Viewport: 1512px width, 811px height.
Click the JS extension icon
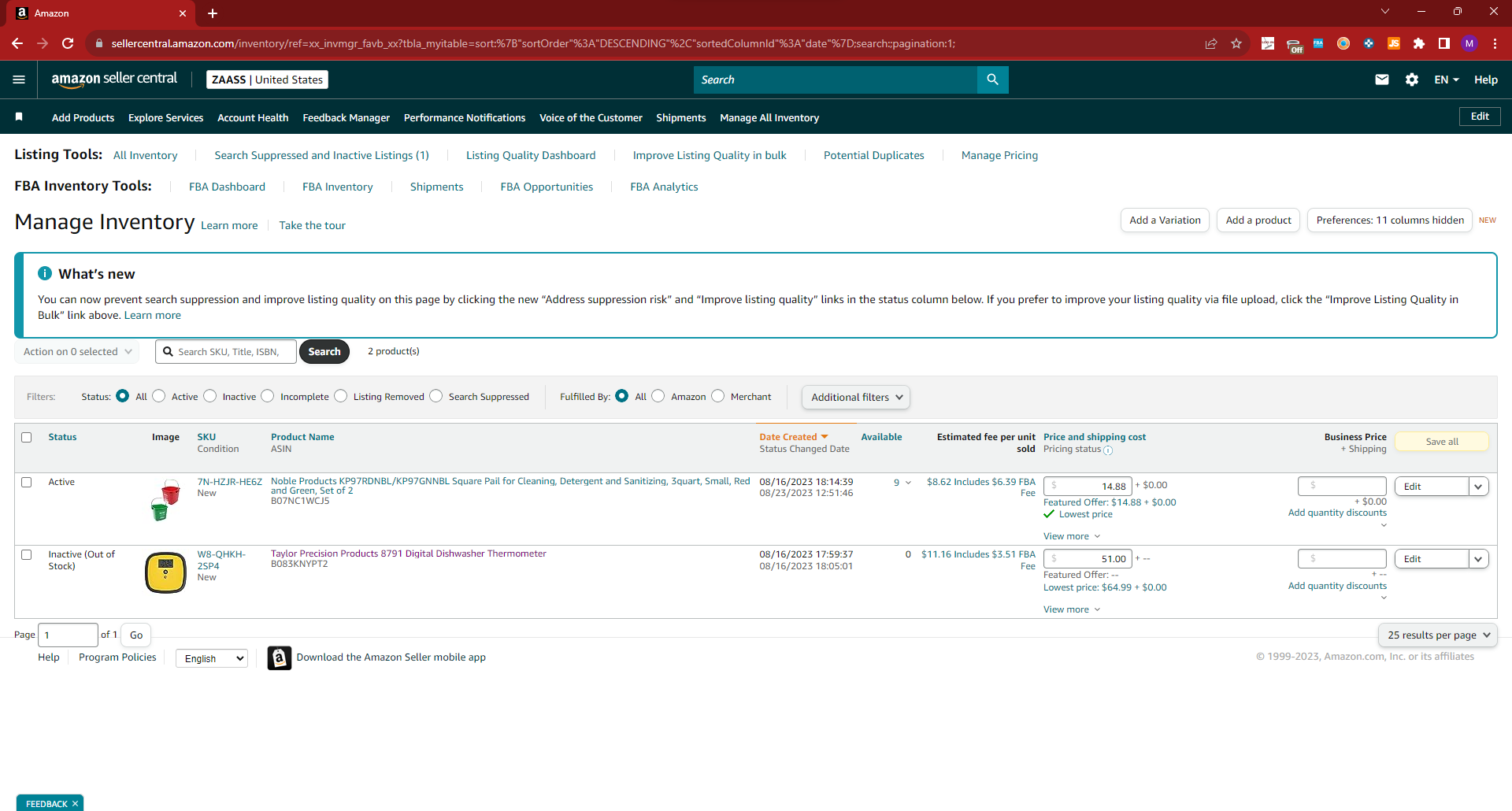click(x=1394, y=43)
